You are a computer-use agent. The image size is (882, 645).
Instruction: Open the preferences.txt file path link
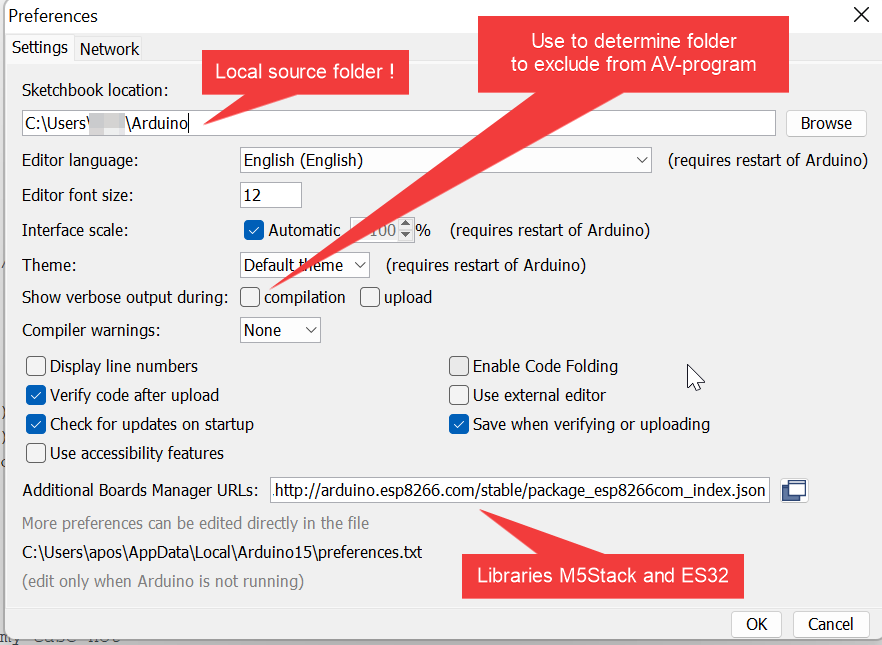pos(222,552)
